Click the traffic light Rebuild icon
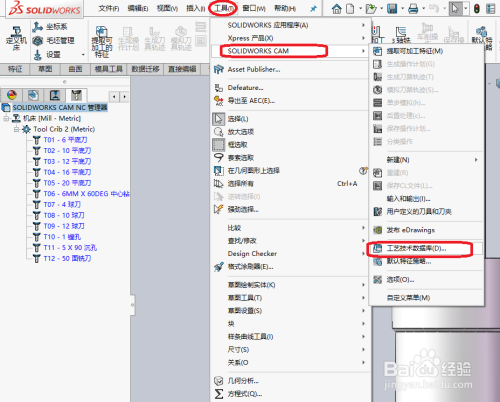 click(x=477, y=9)
